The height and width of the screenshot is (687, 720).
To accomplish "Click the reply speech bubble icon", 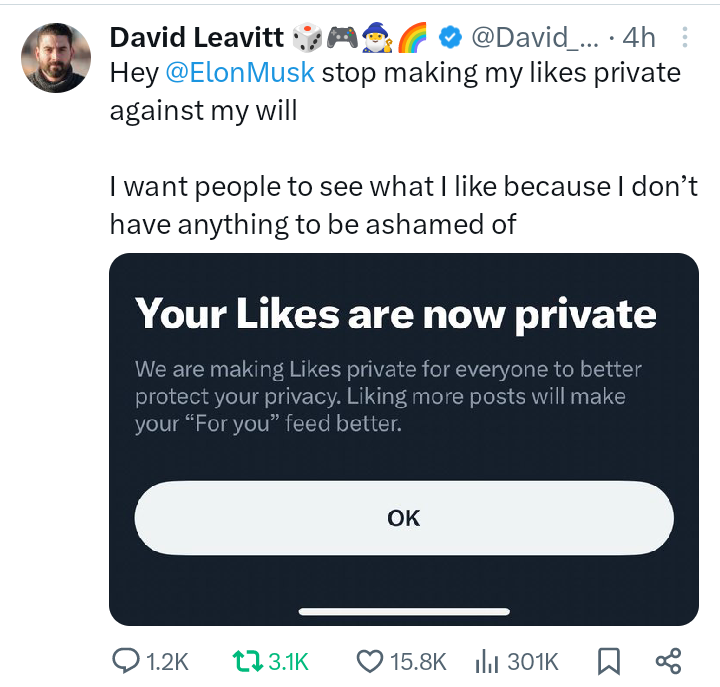I will click(125, 661).
